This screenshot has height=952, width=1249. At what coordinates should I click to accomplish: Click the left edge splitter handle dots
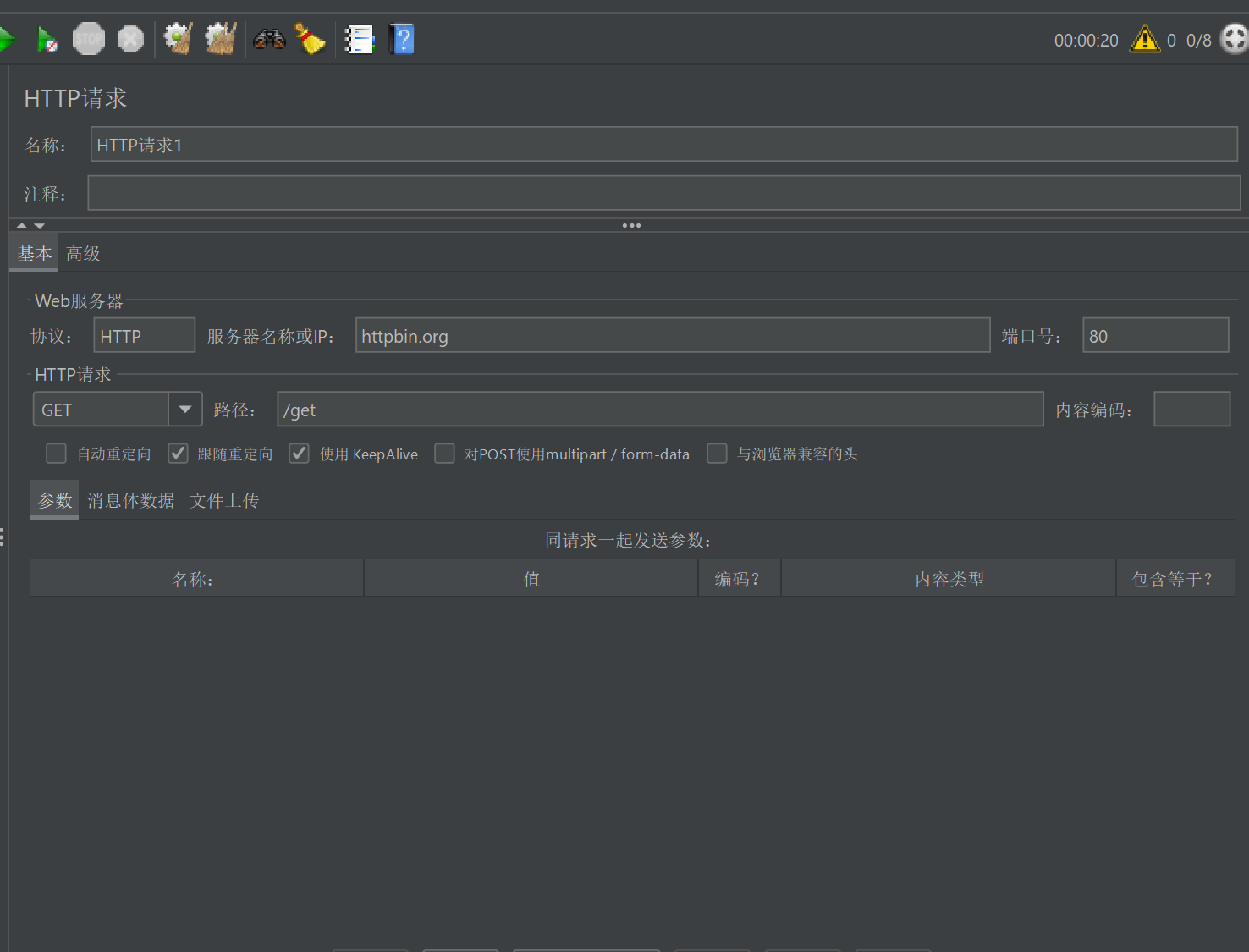(3, 537)
